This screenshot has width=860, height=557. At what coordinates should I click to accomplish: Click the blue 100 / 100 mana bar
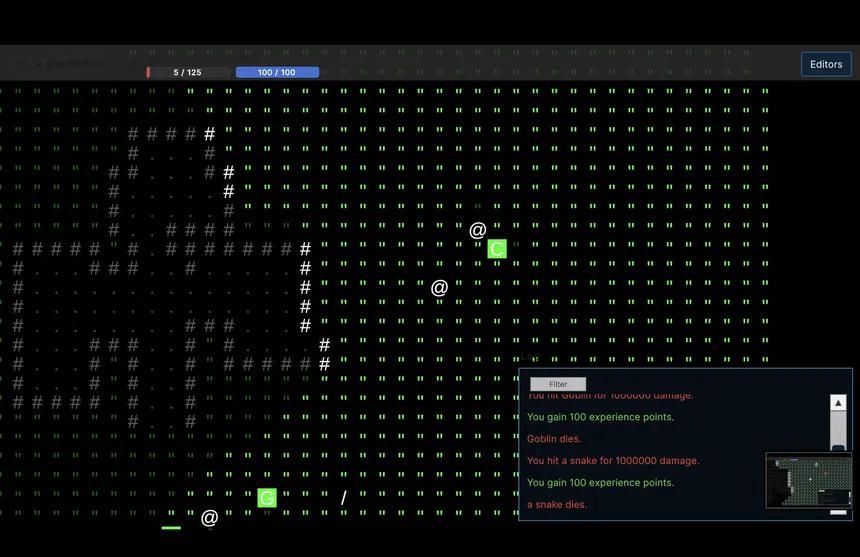tap(277, 72)
